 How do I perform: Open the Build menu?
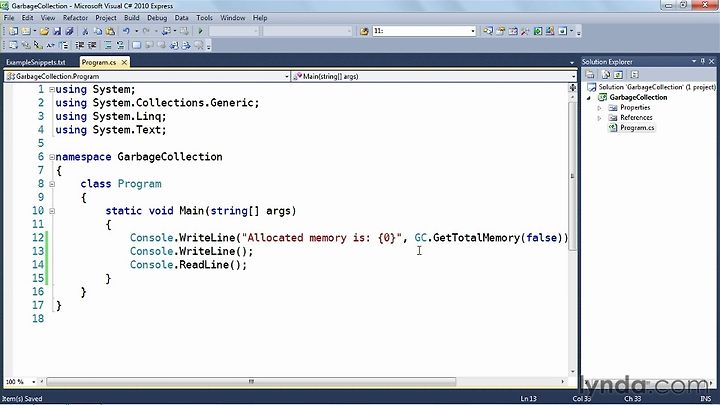(x=132, y=18)
